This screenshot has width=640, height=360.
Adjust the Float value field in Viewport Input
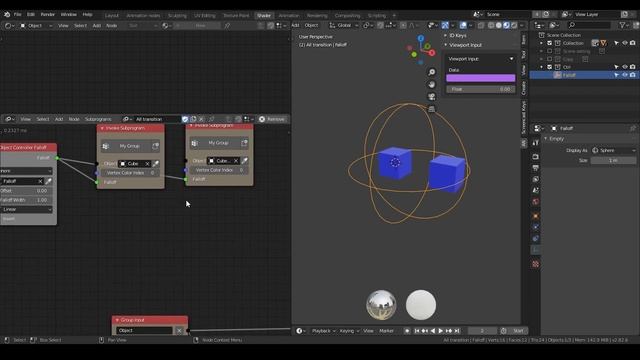point(480,89)
